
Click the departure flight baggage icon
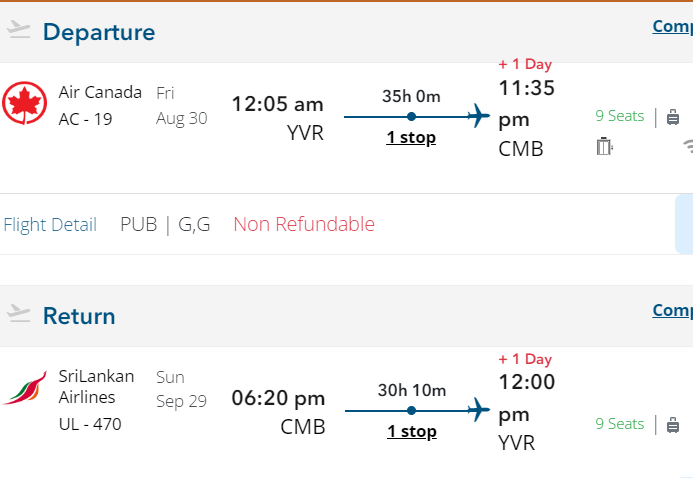[673, 117]
